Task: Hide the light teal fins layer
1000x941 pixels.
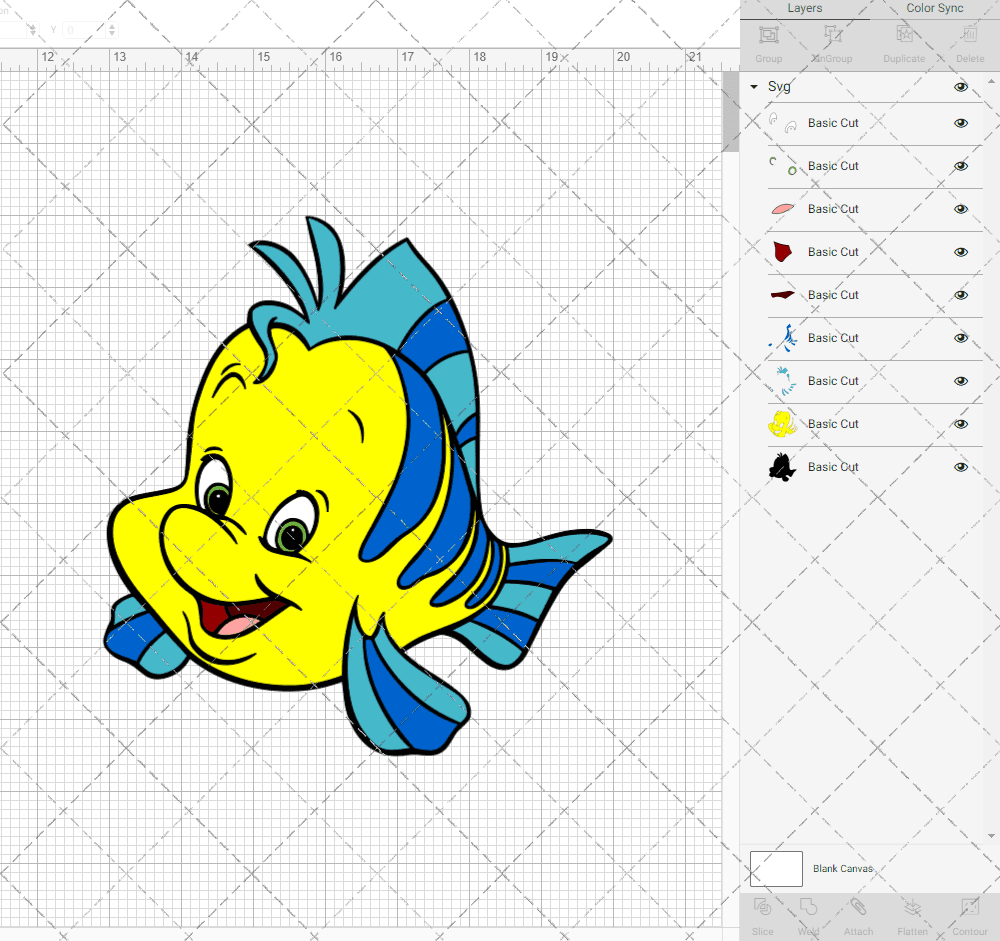Action: pos(961,381)
